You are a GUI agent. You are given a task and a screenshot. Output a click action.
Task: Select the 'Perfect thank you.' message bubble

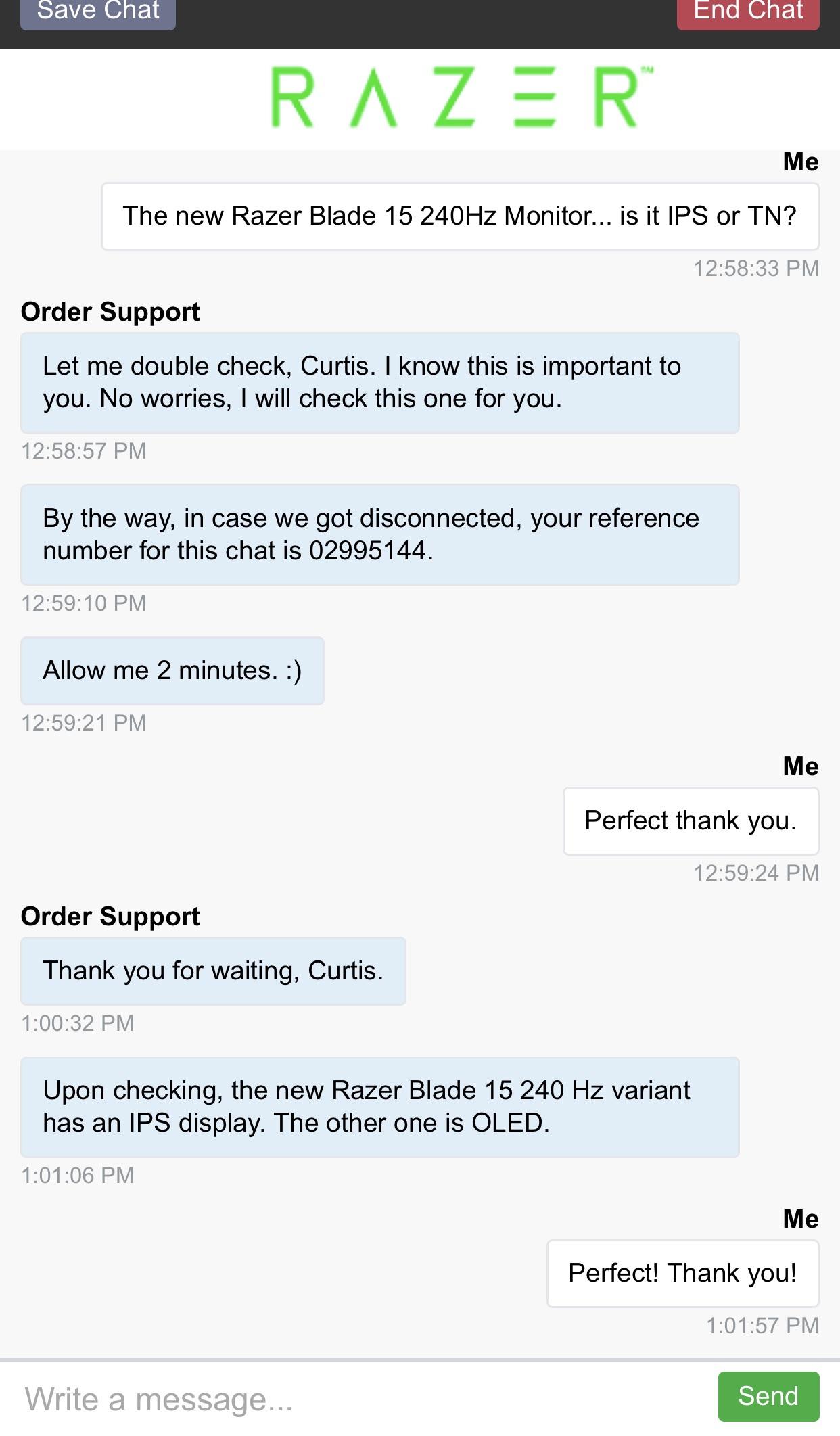pyautogui.click(x=691, y=820)
